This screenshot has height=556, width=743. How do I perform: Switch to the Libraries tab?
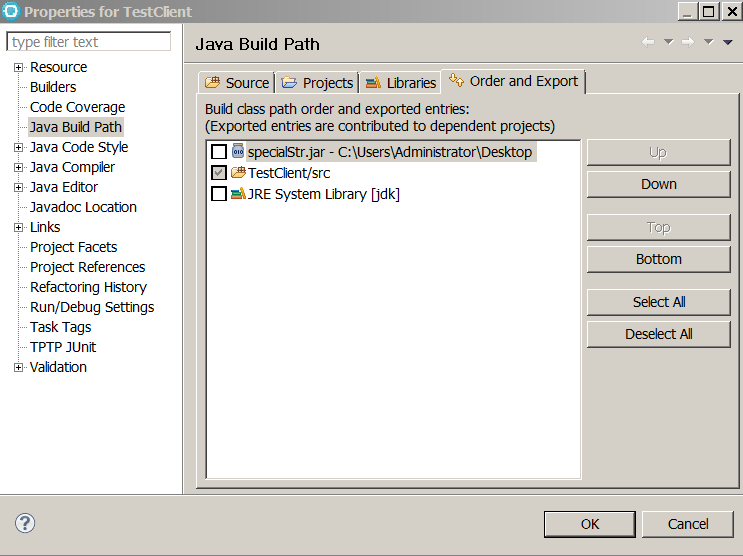click(x=400, y=82)
